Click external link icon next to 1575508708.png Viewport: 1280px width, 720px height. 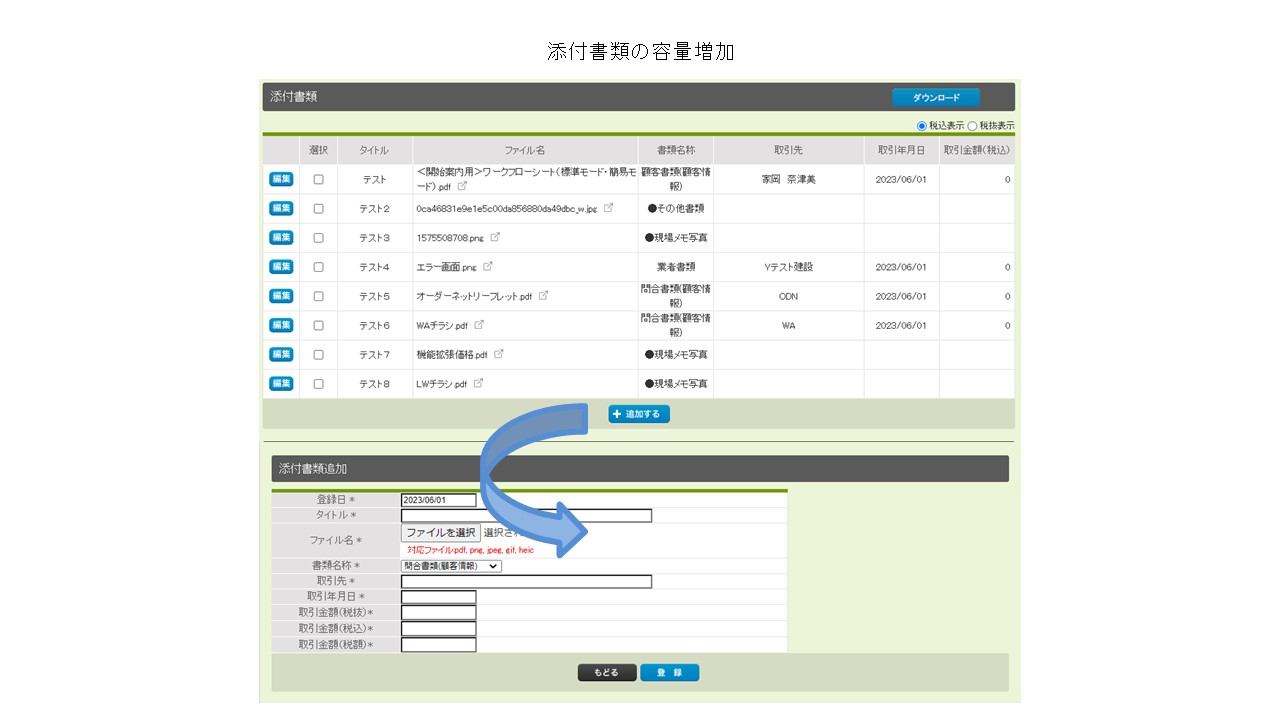(495, 238)
